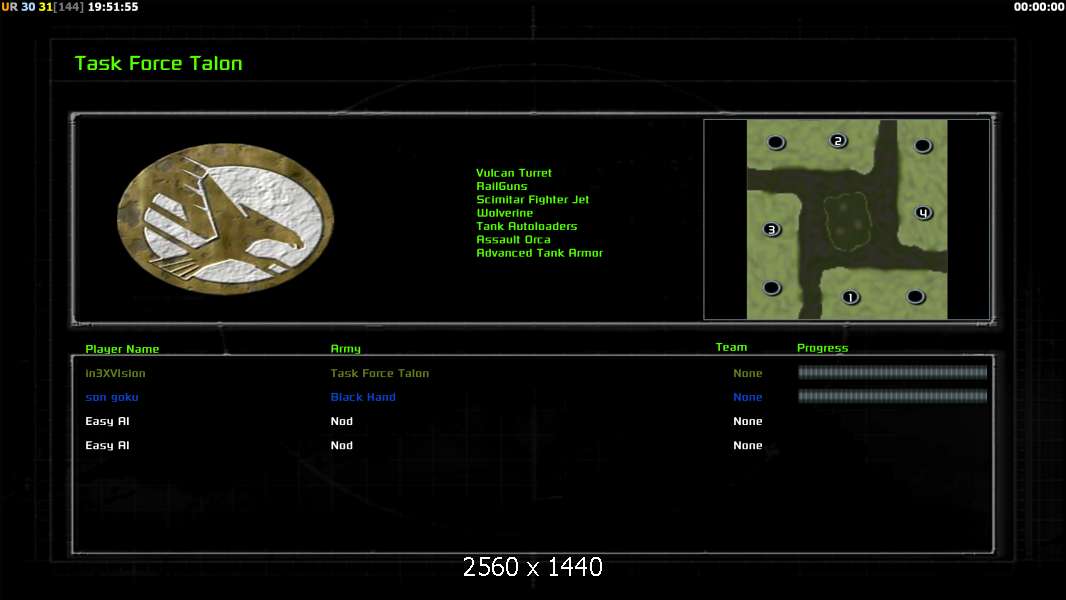
Task: Pick the unnumbered bottom-left map start spot
Action: tap(771, 287)
